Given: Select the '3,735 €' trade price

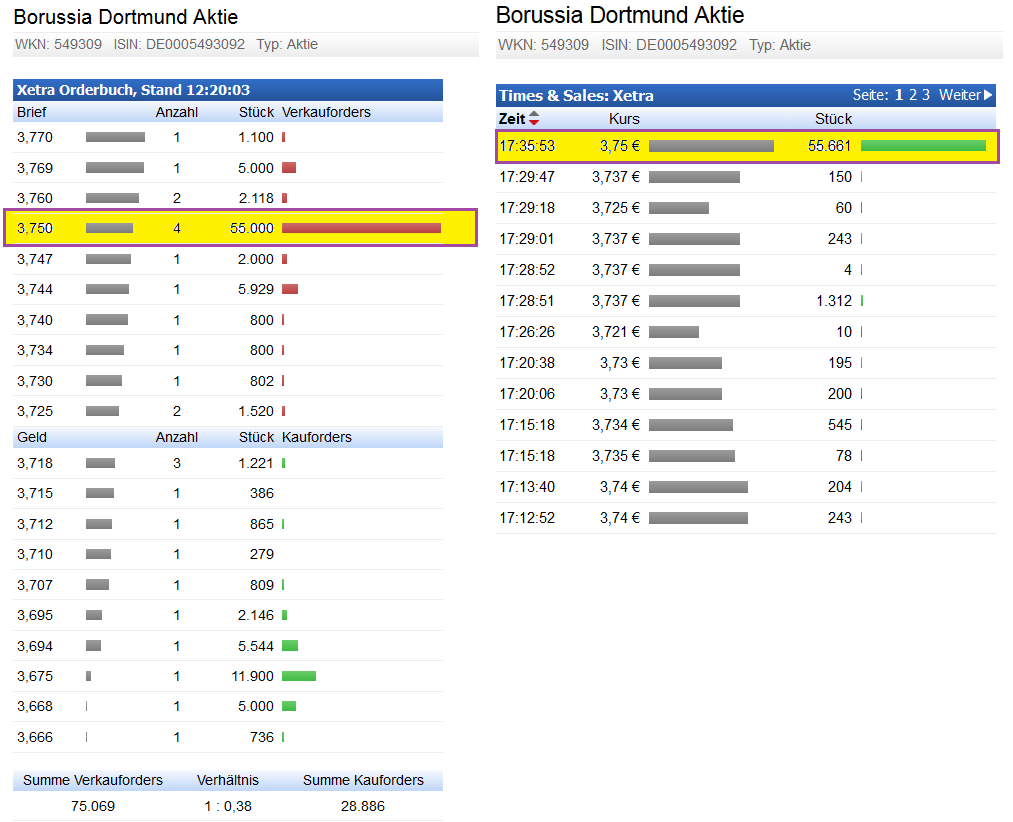Looking at the screenshot, I should (x=616, y=456).
